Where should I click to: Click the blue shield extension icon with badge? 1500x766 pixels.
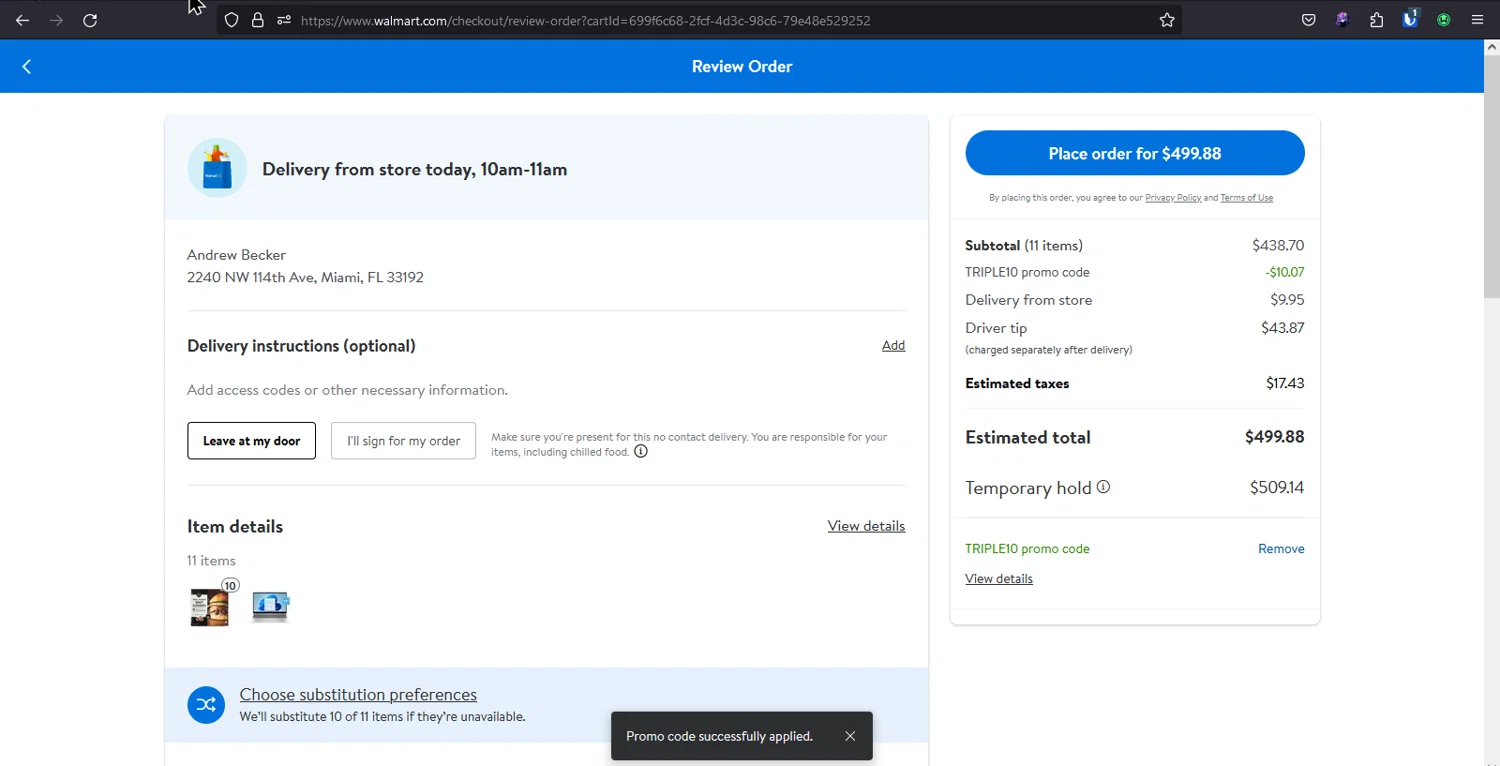[x=1410, y=19]
